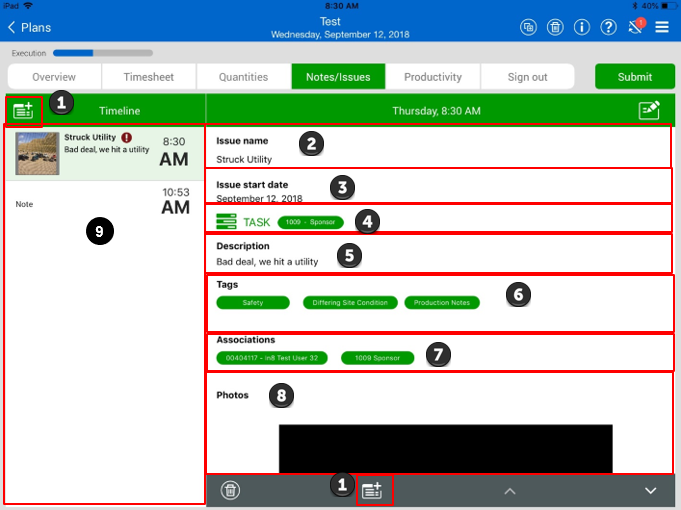Open the Productivity tab
The width and height of the screenshot is (681, 510).
[x=432, y=77]
